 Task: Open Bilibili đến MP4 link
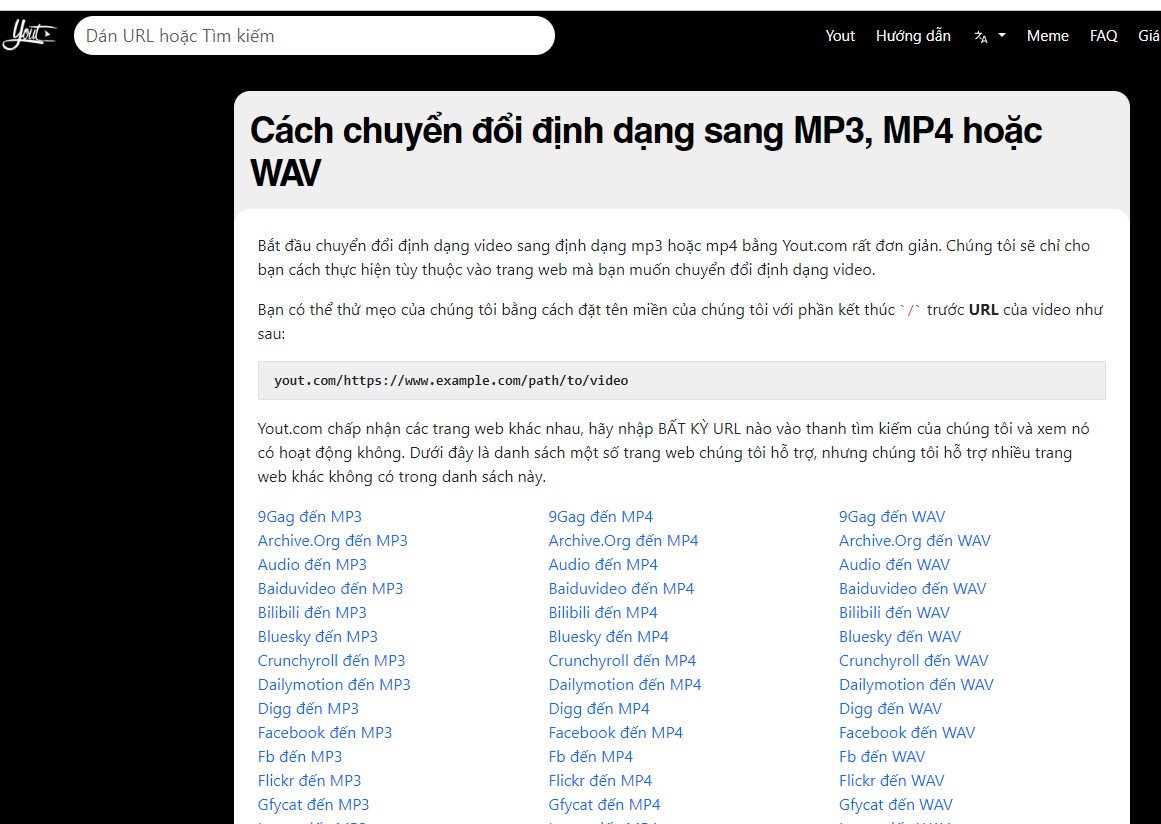(603, 612)
